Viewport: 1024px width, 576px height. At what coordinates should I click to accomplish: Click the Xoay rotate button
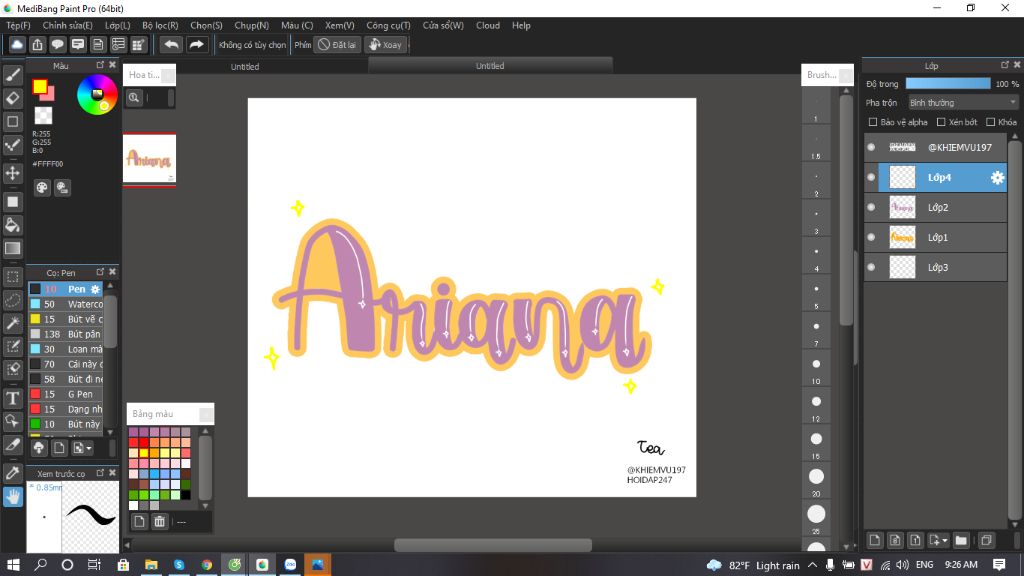[386, 44]
